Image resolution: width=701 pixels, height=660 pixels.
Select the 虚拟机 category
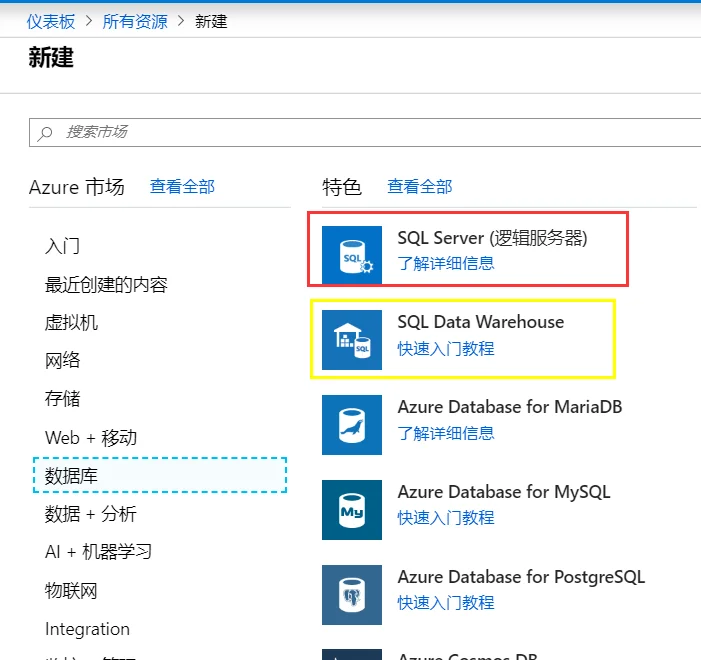pos(71,322)
